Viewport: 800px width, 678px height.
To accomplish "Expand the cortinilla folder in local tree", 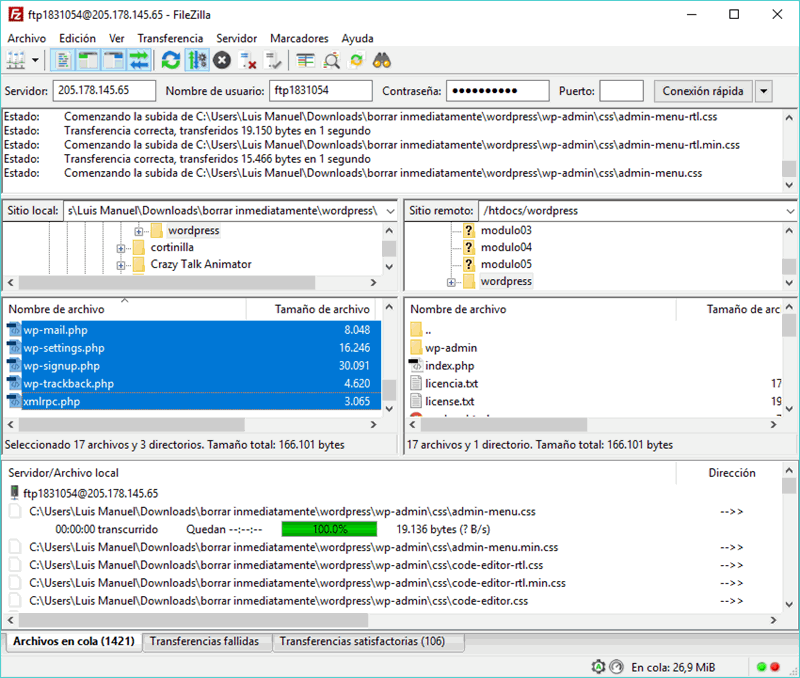I will pyautogui.click(x=121, y=248).
